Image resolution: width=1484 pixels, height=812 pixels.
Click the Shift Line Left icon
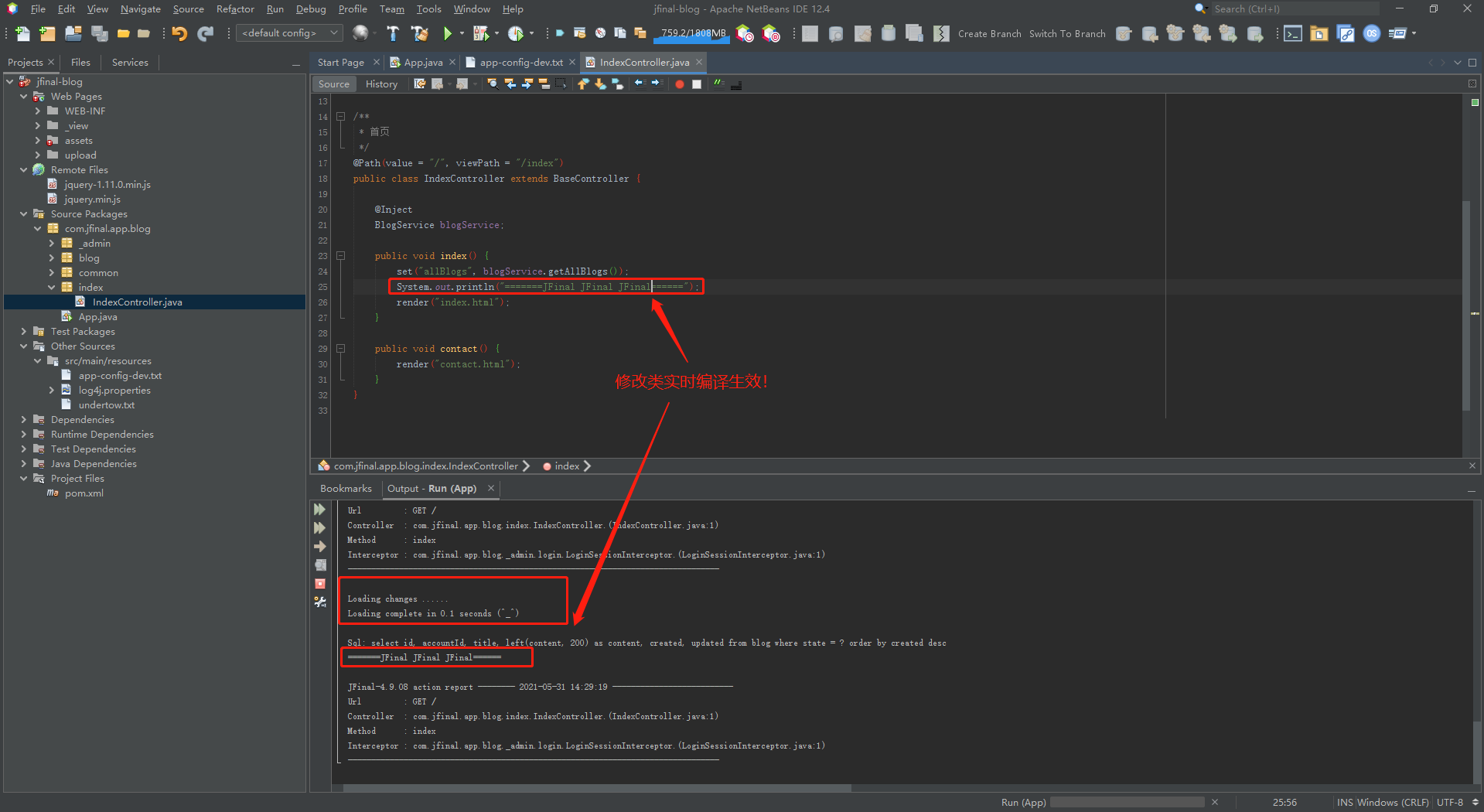point(640,84)
